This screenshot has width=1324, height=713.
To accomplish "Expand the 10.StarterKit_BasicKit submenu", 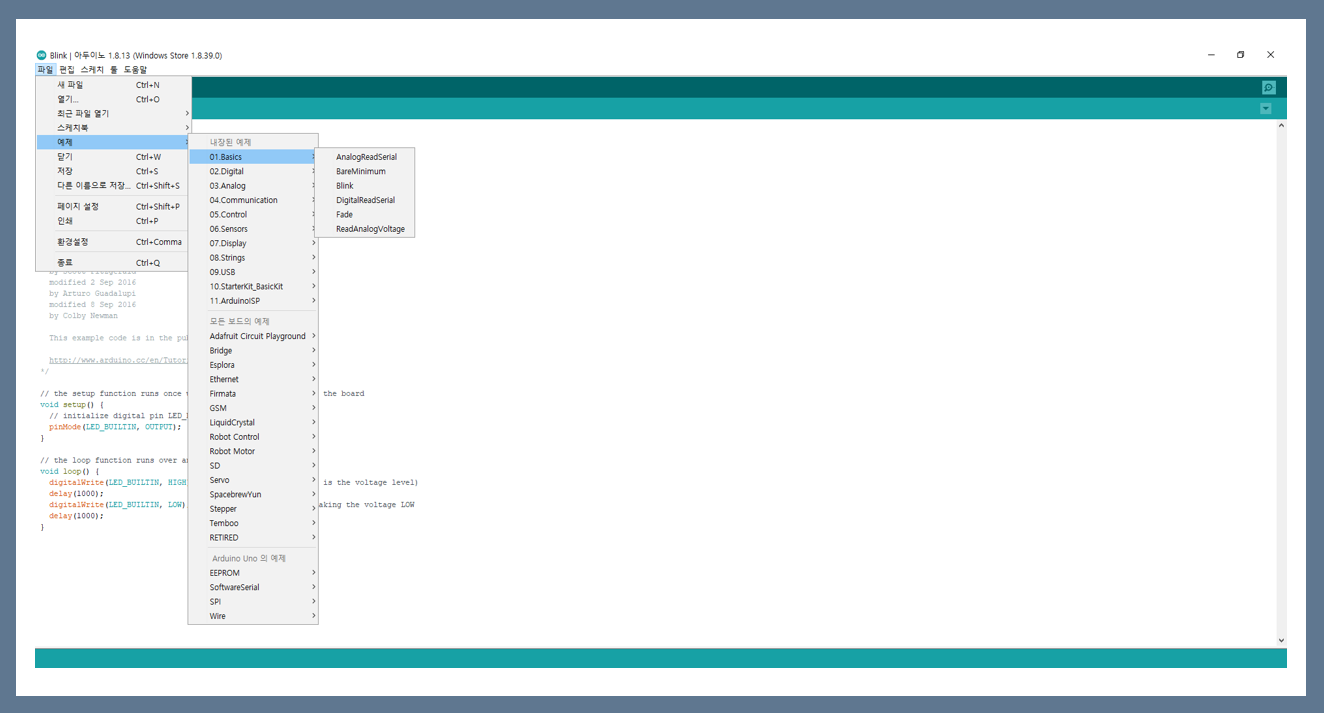I will click(253, 286).
